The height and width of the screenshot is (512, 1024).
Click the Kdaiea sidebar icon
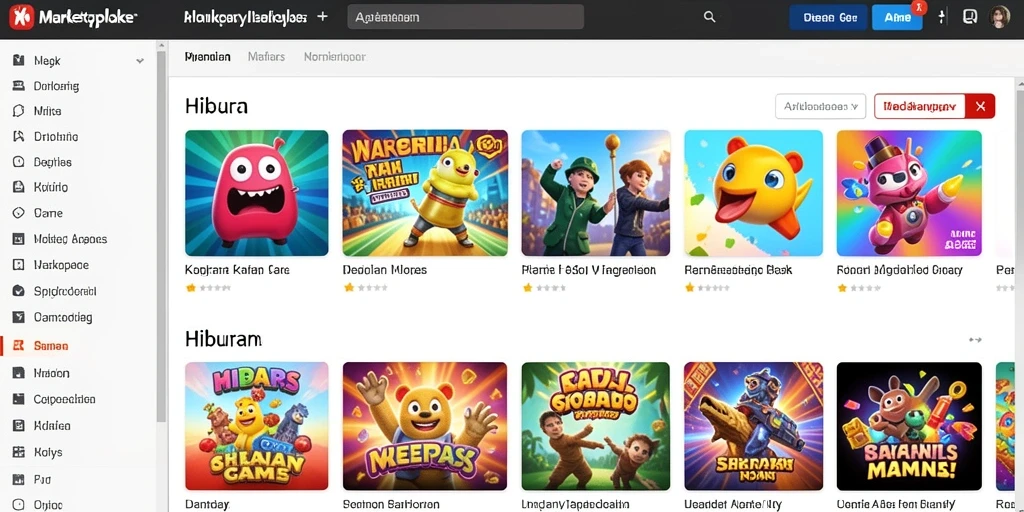[19, 426]
